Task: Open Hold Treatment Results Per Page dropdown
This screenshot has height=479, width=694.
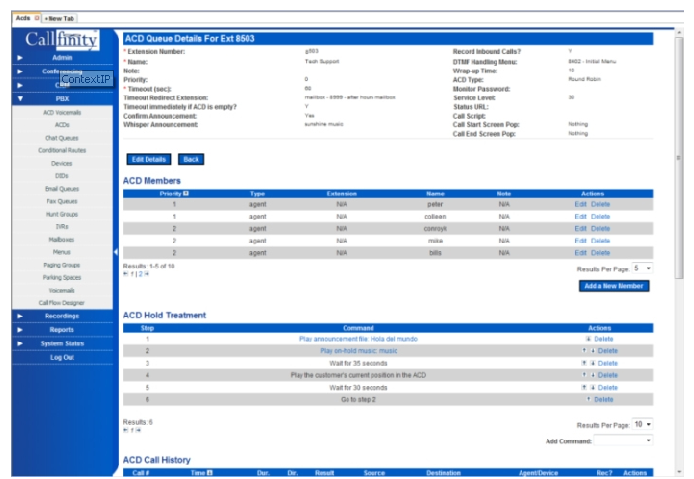Action: (x=642, y=424)
